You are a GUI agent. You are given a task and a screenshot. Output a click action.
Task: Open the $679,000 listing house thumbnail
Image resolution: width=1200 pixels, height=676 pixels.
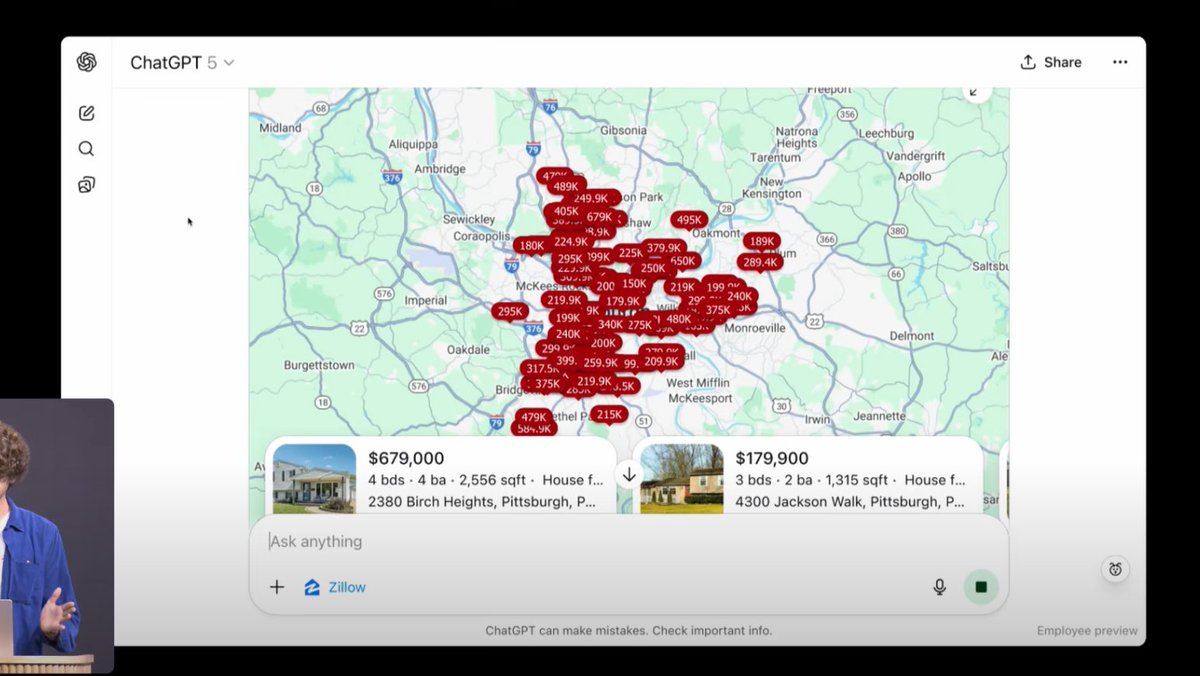[x=314, y=479]
